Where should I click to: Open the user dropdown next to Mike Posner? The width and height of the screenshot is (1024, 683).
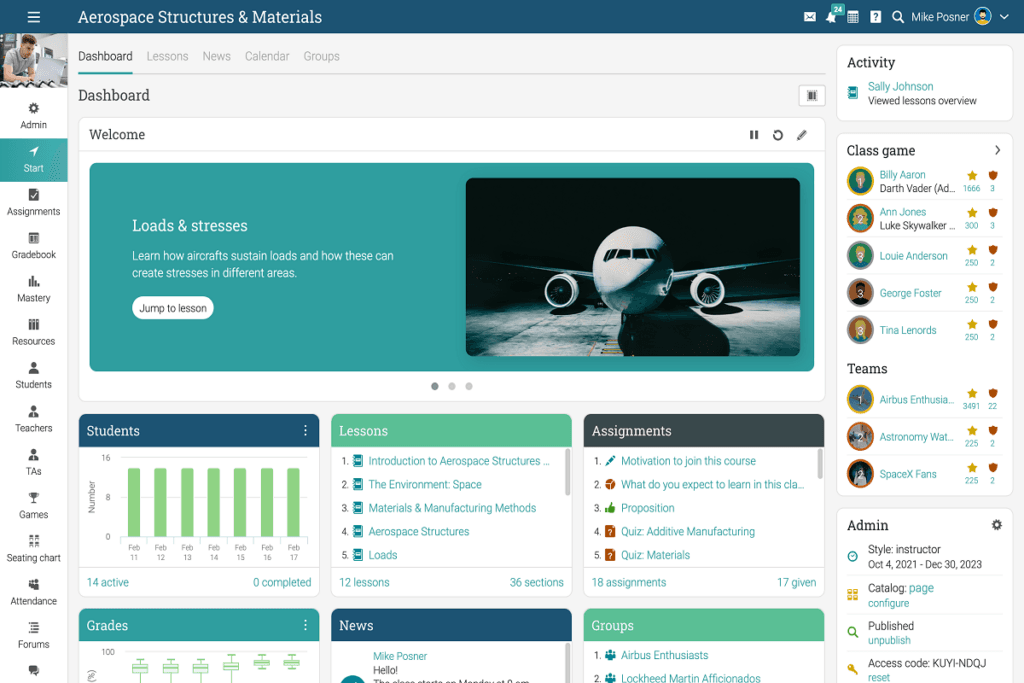(x=1004, y=17)
